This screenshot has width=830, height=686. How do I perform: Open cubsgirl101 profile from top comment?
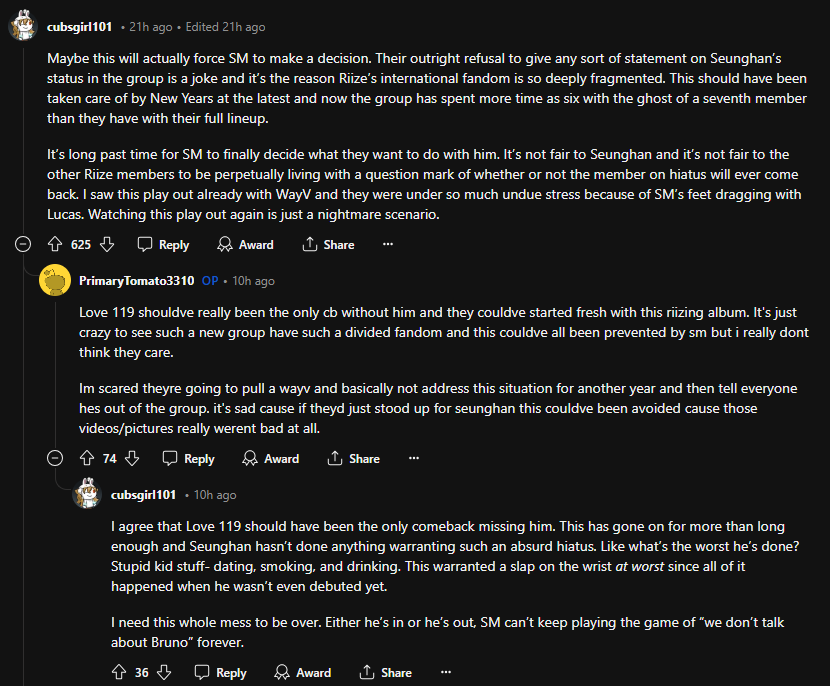[x=79, y=27]
